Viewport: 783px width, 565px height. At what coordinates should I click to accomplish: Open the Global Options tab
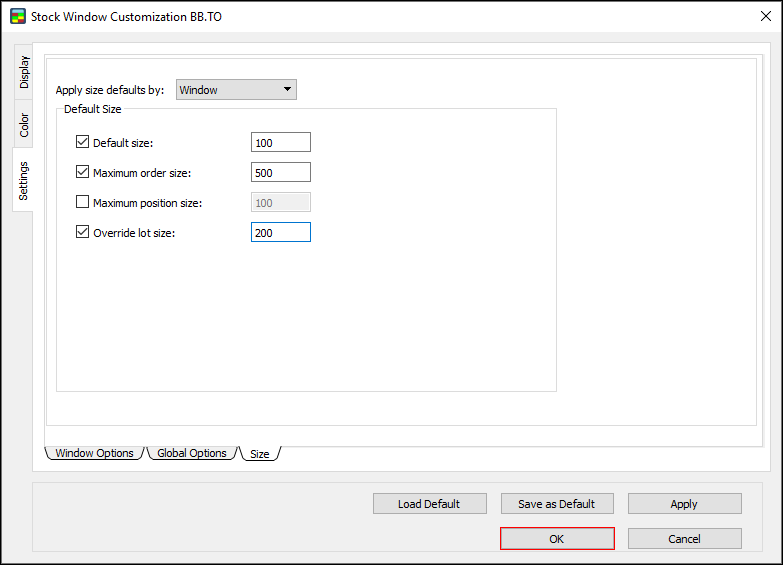coord(192,453)
